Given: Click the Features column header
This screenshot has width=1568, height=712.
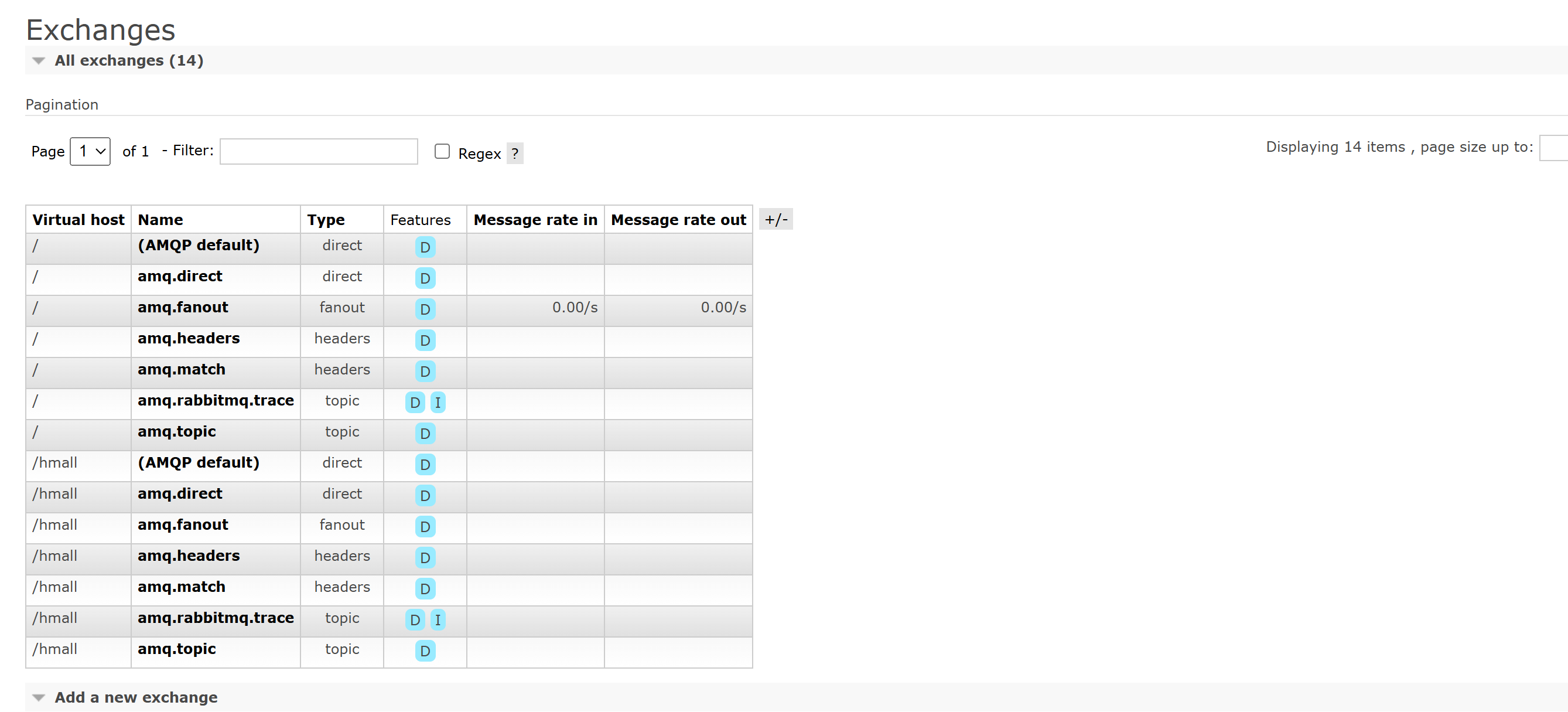Looking at the screenshot, I should click(420, 220).
